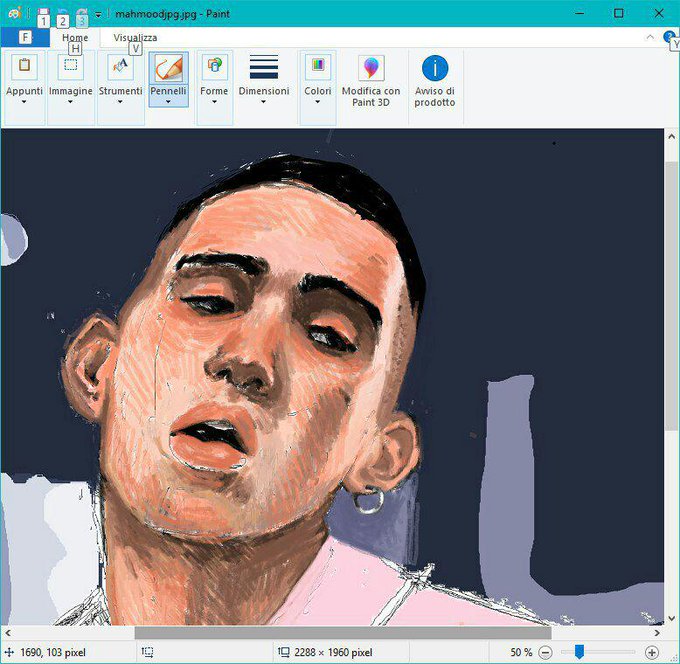The width and height of the screenshot is (680, 664).
Task: Click the vertical scrollbar thumb
Action: tap(671, 296)
